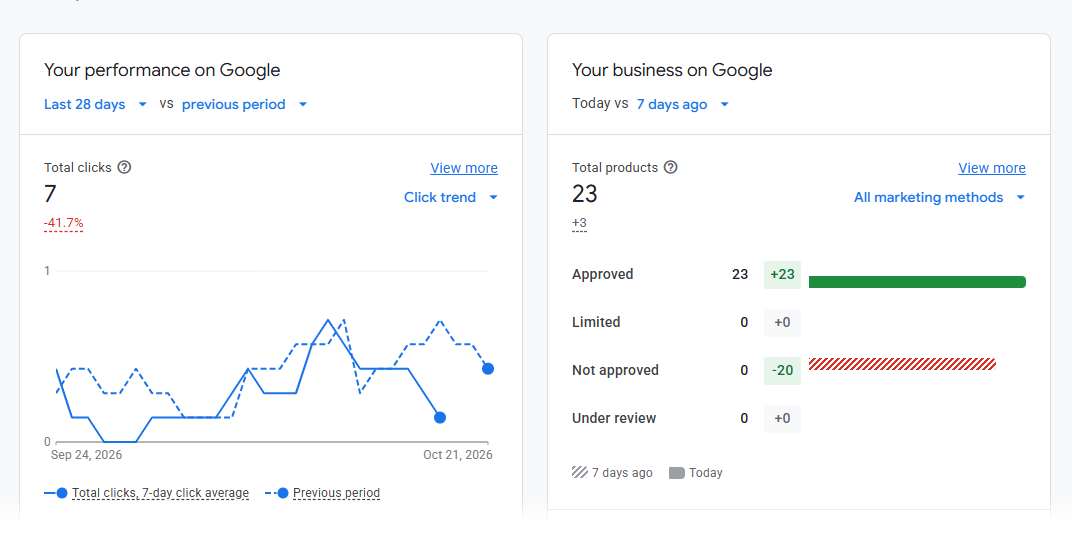Select the Not approved row label
Viewport: 1072px width, 548px height.
click(x=615, y=370)
